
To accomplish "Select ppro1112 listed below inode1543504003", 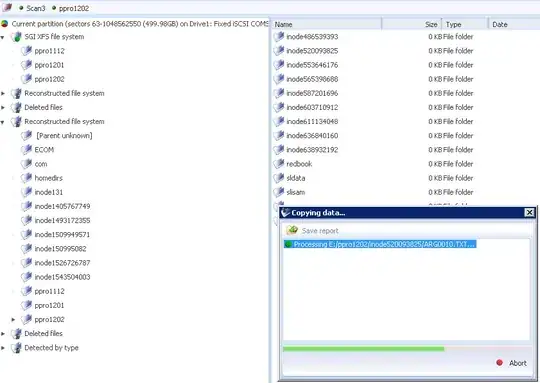I will click(49, 291).
